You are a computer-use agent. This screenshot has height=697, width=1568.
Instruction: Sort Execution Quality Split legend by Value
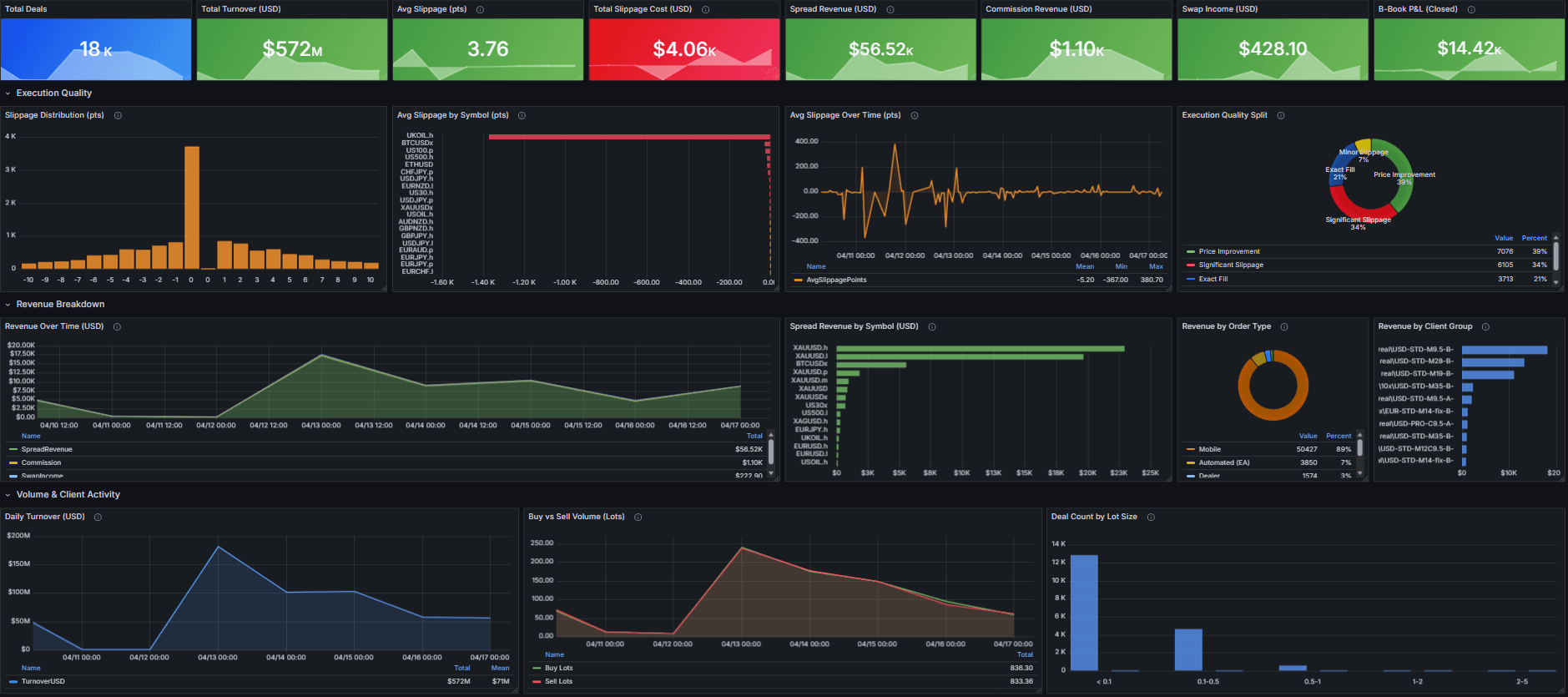tap(1504, 238)
